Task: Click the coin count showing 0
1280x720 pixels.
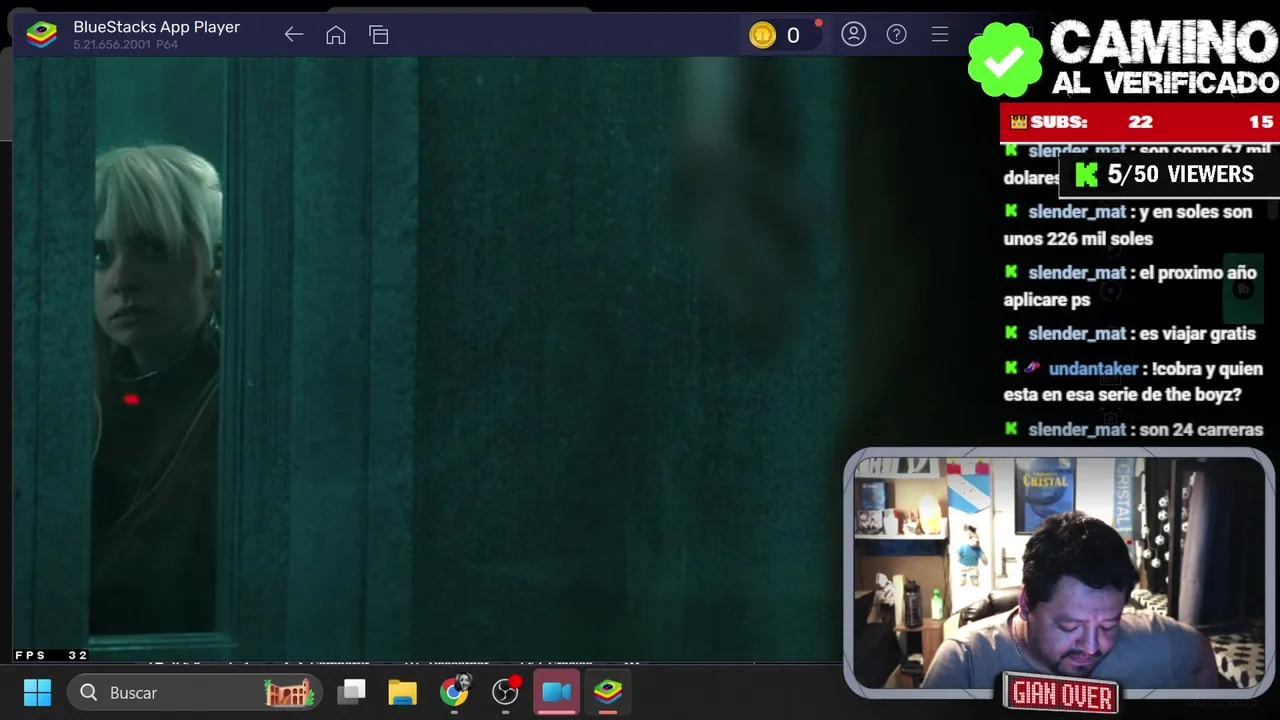Action: (x=793, y=36)
